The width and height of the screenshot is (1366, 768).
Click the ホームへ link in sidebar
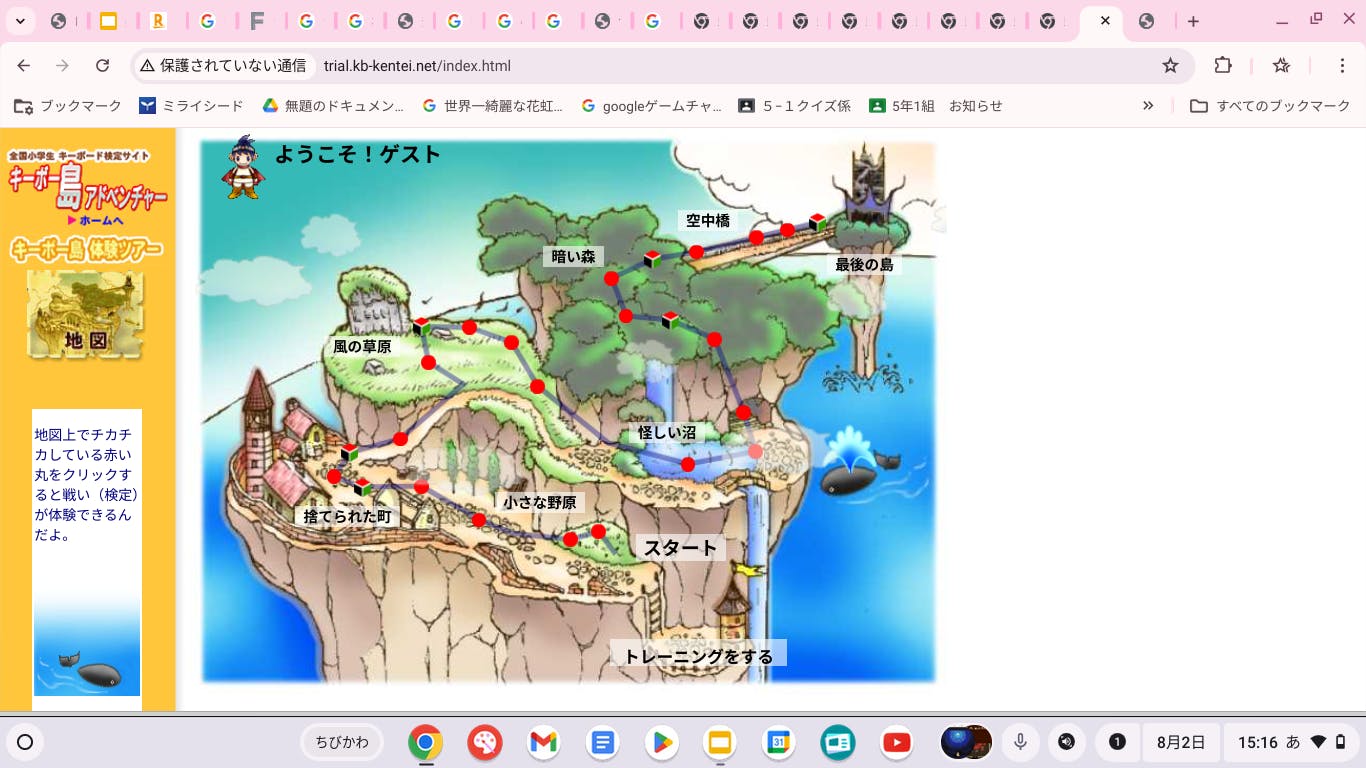coord(95,220)
